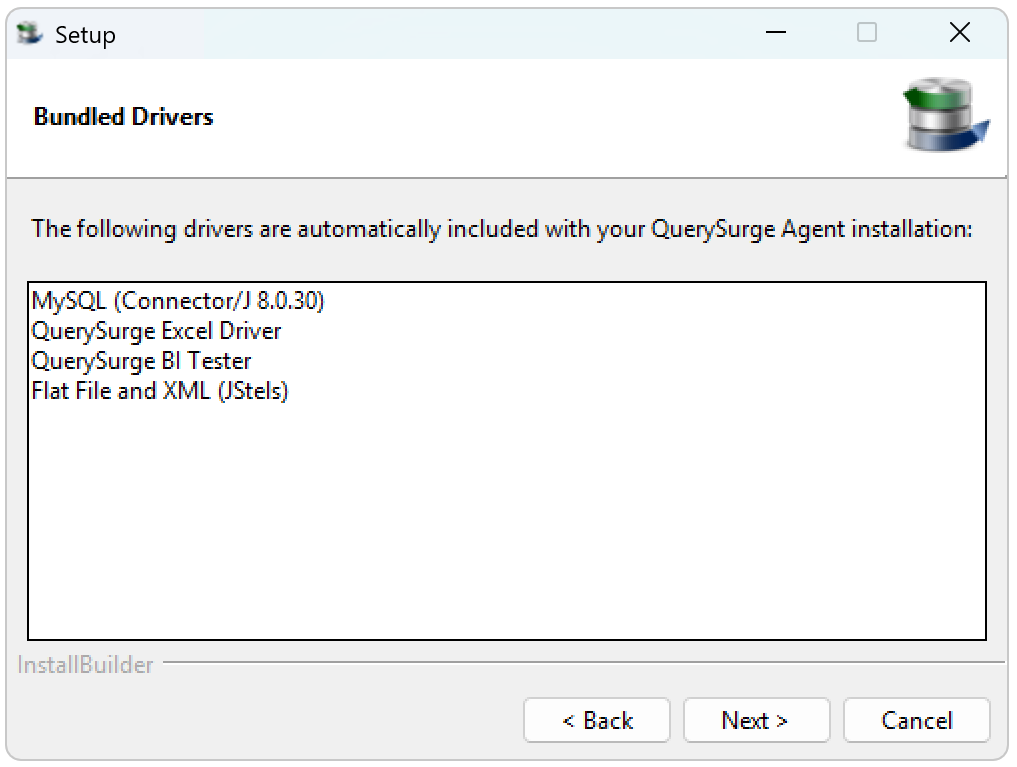Screen dimensions: 1017x767
Task: Minimize the Setup window
Action: [776, 32]
